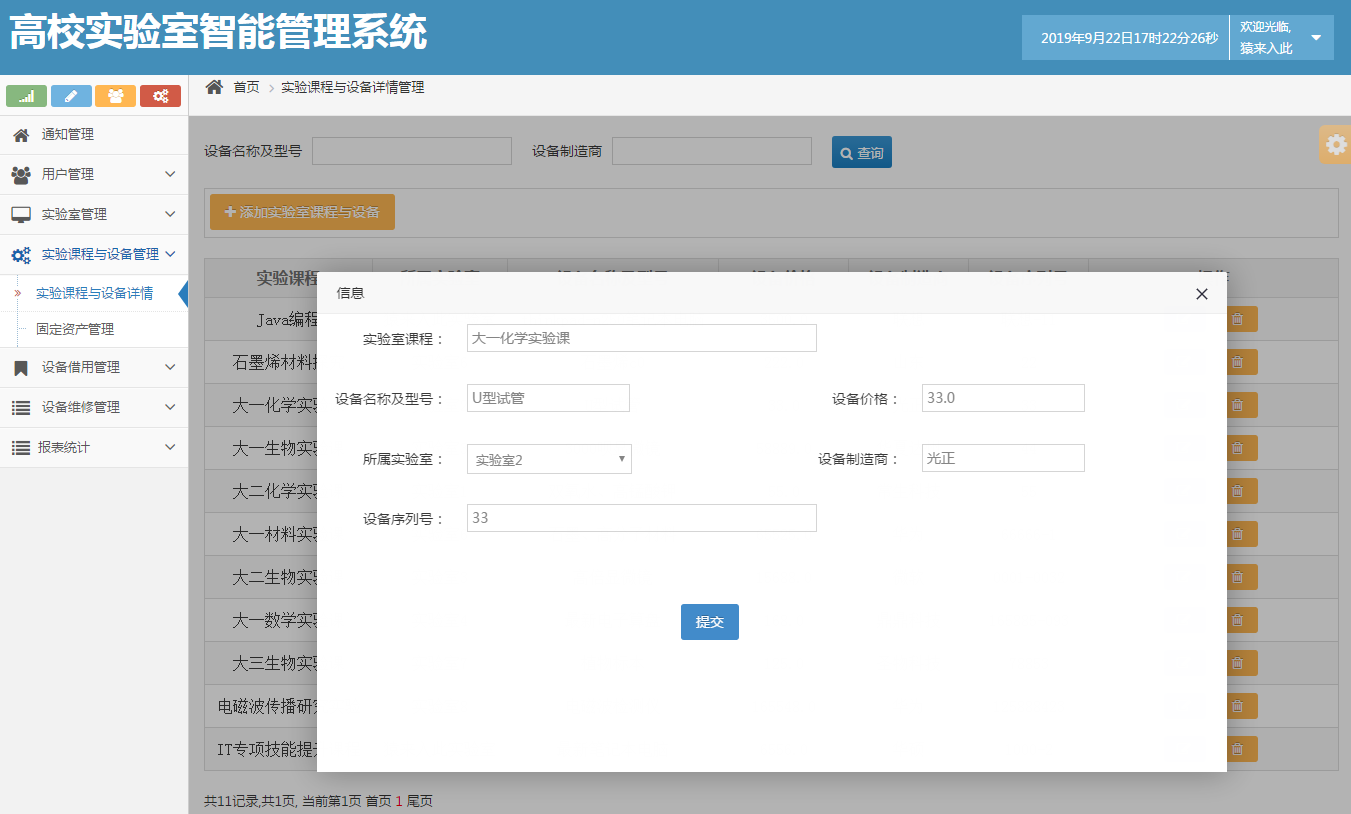The image size is (1351, 814).
Task: Click the trash icon in the 大二生物 row
Action: pyautogui.click(x=1238, y=577)
